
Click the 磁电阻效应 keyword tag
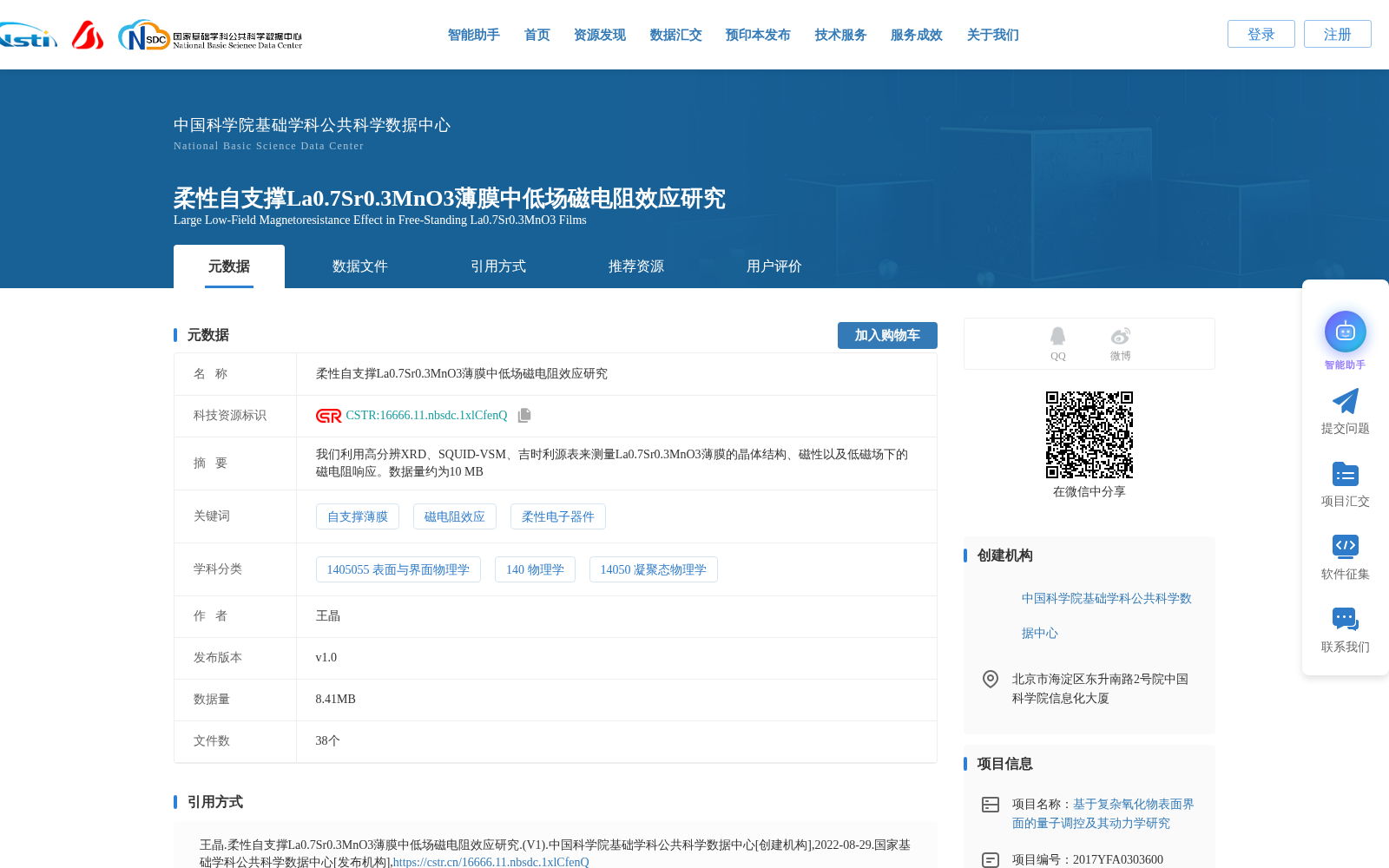tap(455, 516)
